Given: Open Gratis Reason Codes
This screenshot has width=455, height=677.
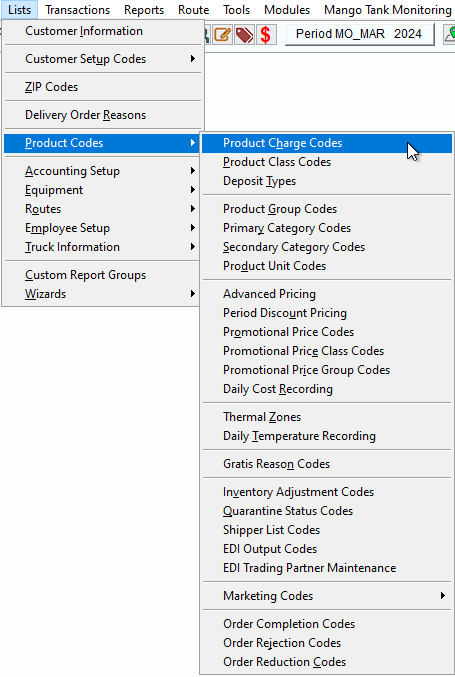Looking at the screenshot, I should click(x=327, y=464).
